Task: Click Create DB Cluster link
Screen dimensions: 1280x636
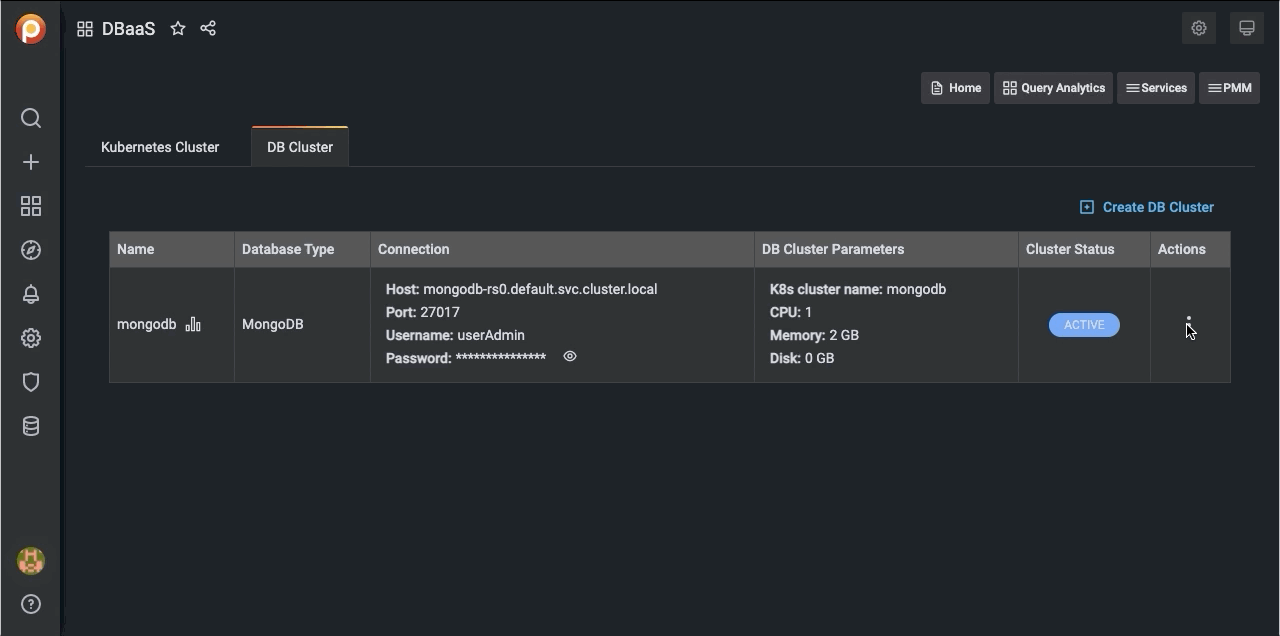Action: (1147, 207)
